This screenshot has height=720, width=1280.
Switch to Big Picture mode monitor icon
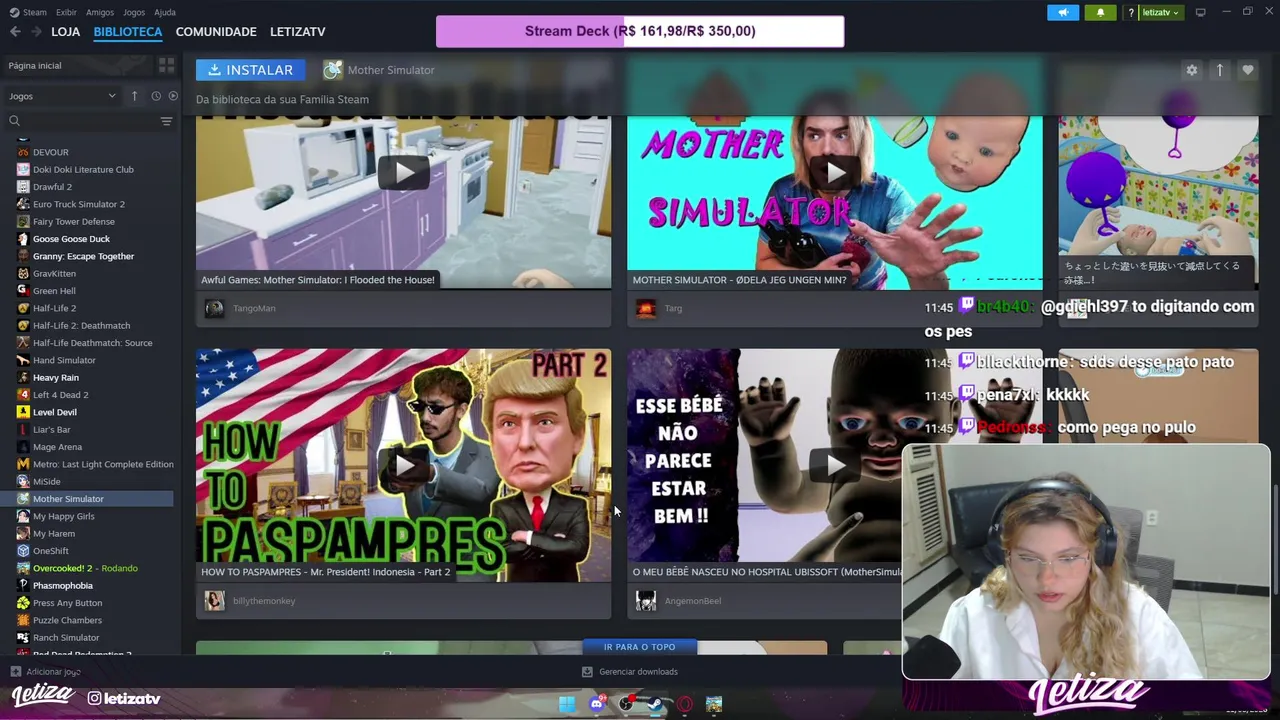click(x=1201, y=12)
